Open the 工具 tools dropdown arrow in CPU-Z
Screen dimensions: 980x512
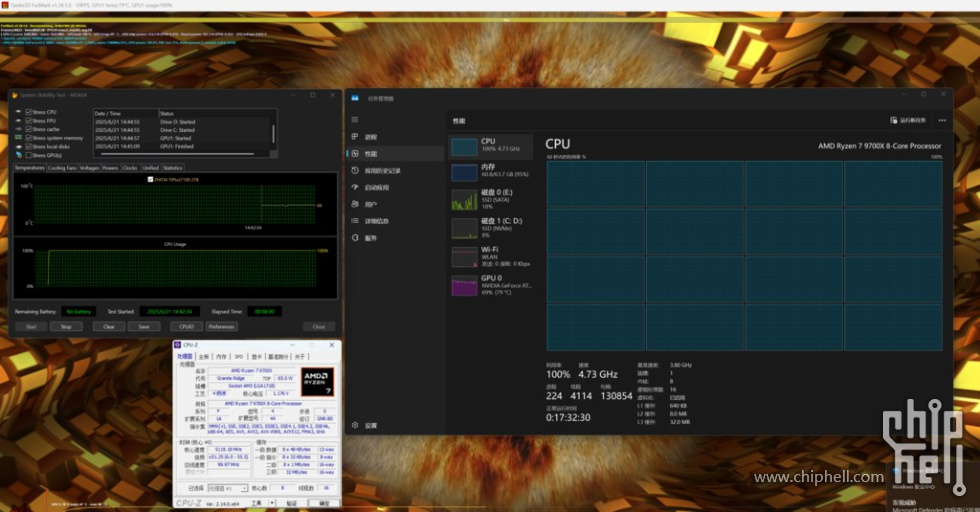click(x=272, y=503)
